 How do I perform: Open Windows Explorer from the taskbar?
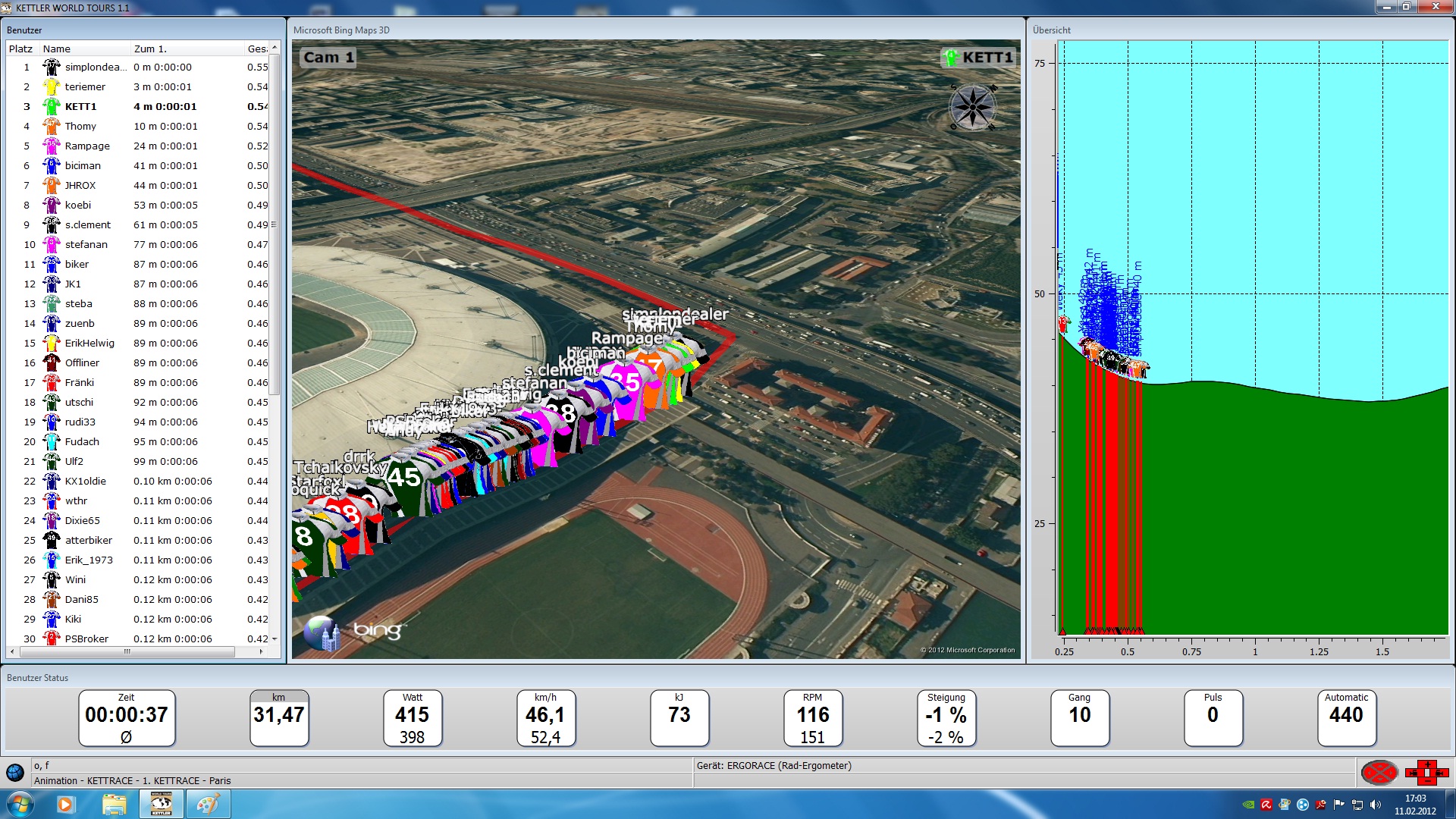pos(114,804)
